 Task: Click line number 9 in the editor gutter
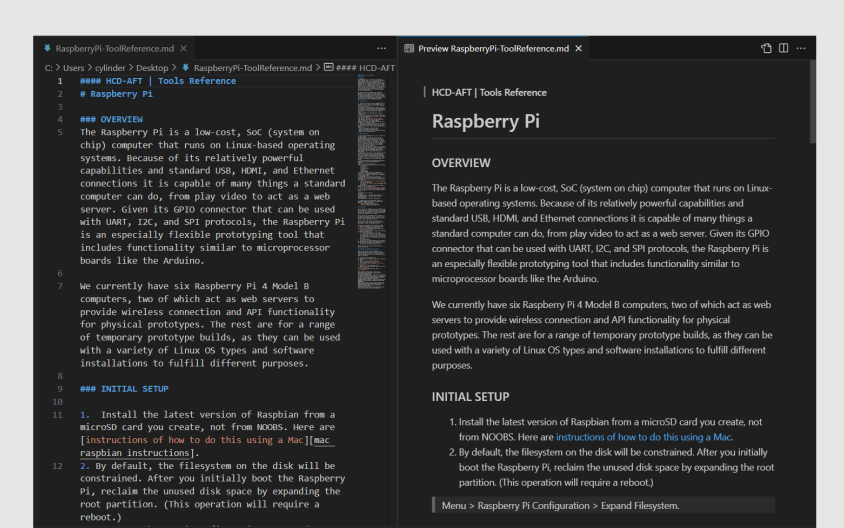60,389
